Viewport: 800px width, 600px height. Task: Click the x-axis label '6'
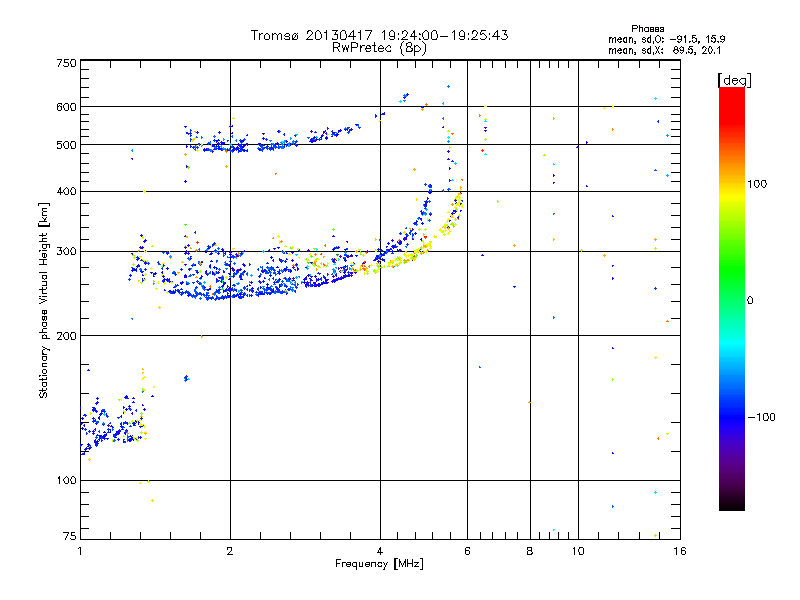467,551
